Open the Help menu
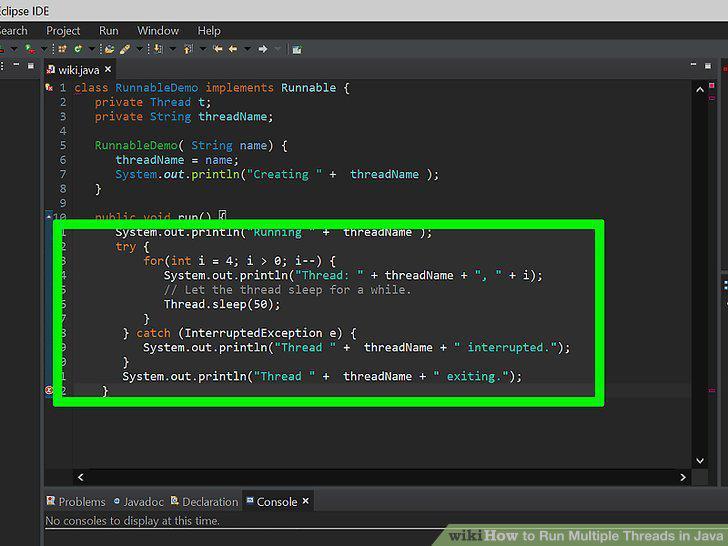728x546 pixels. tap(209, 31)
